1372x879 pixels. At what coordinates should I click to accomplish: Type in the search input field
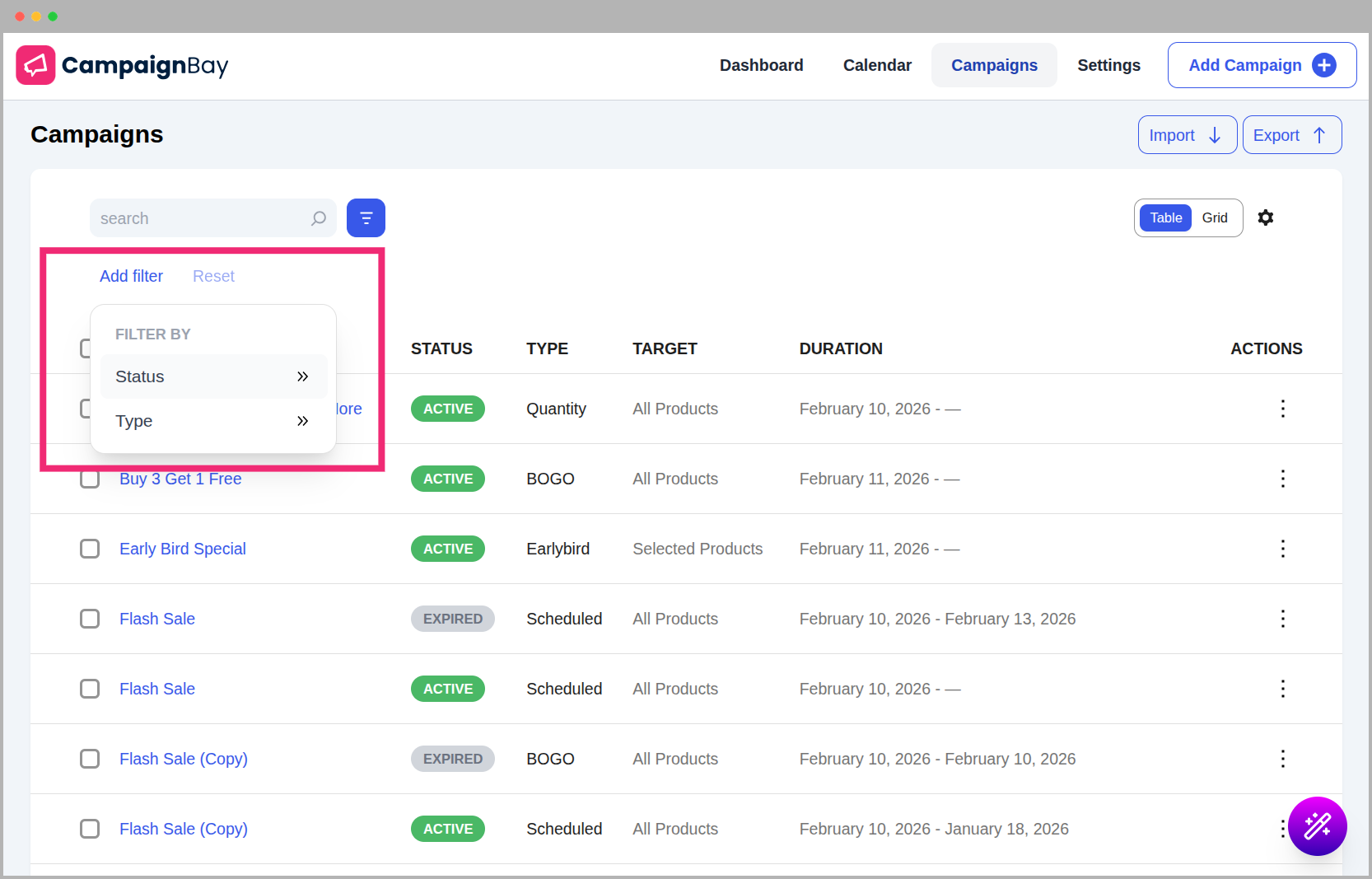click(198, 218)
